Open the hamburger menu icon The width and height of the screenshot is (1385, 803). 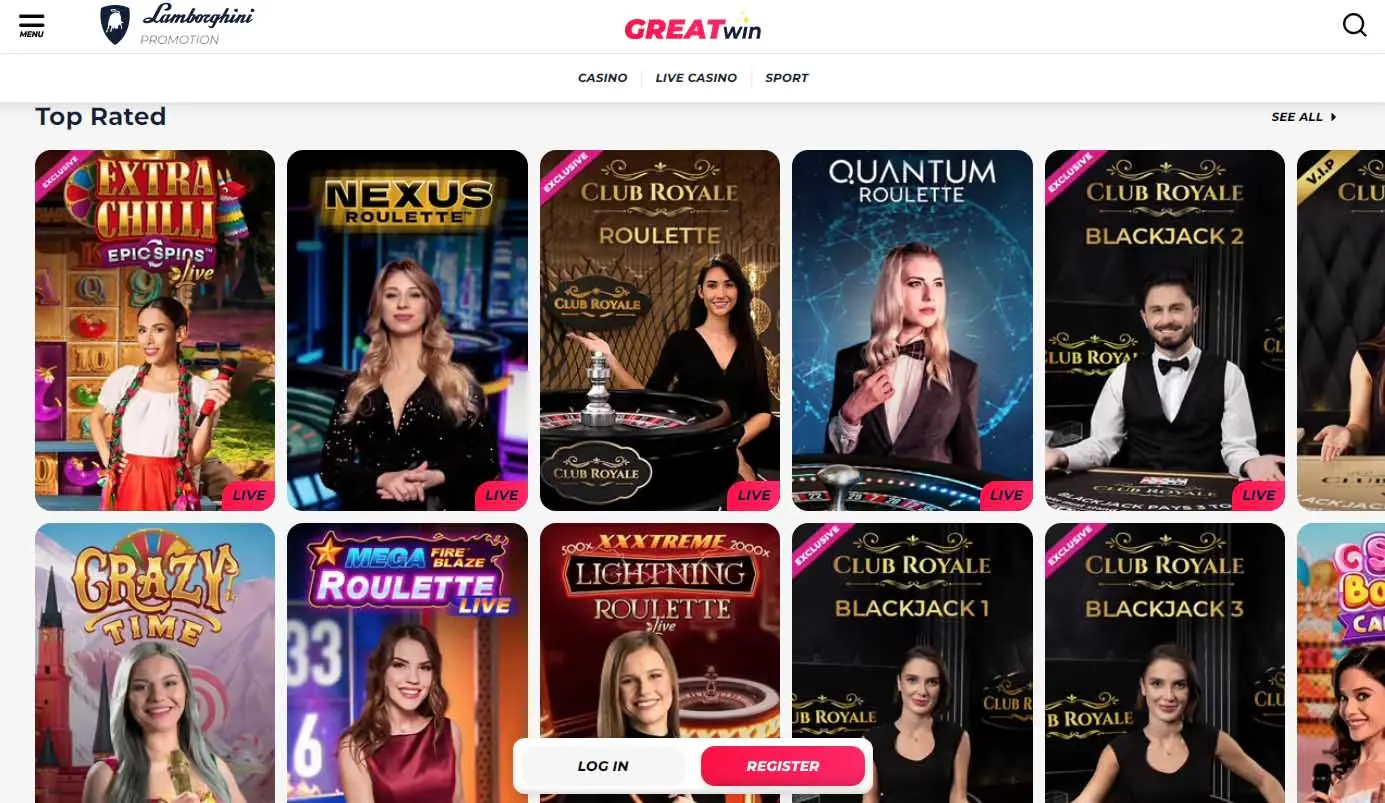(x=31, y=25)
